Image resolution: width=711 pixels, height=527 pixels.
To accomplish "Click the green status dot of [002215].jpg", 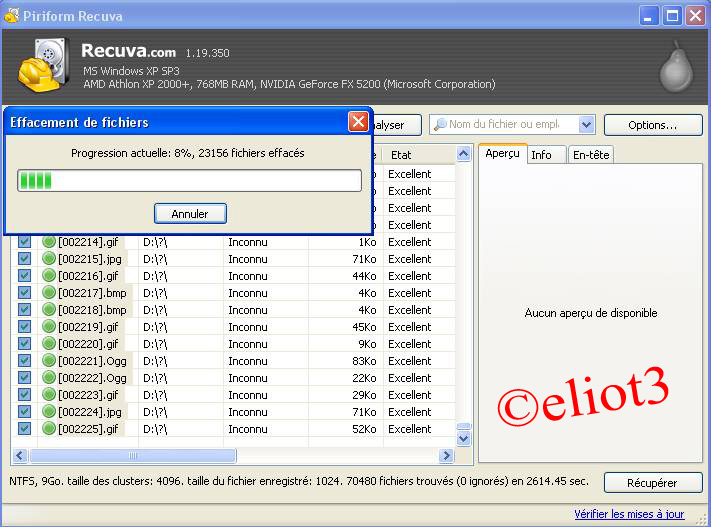I will 49,259.
